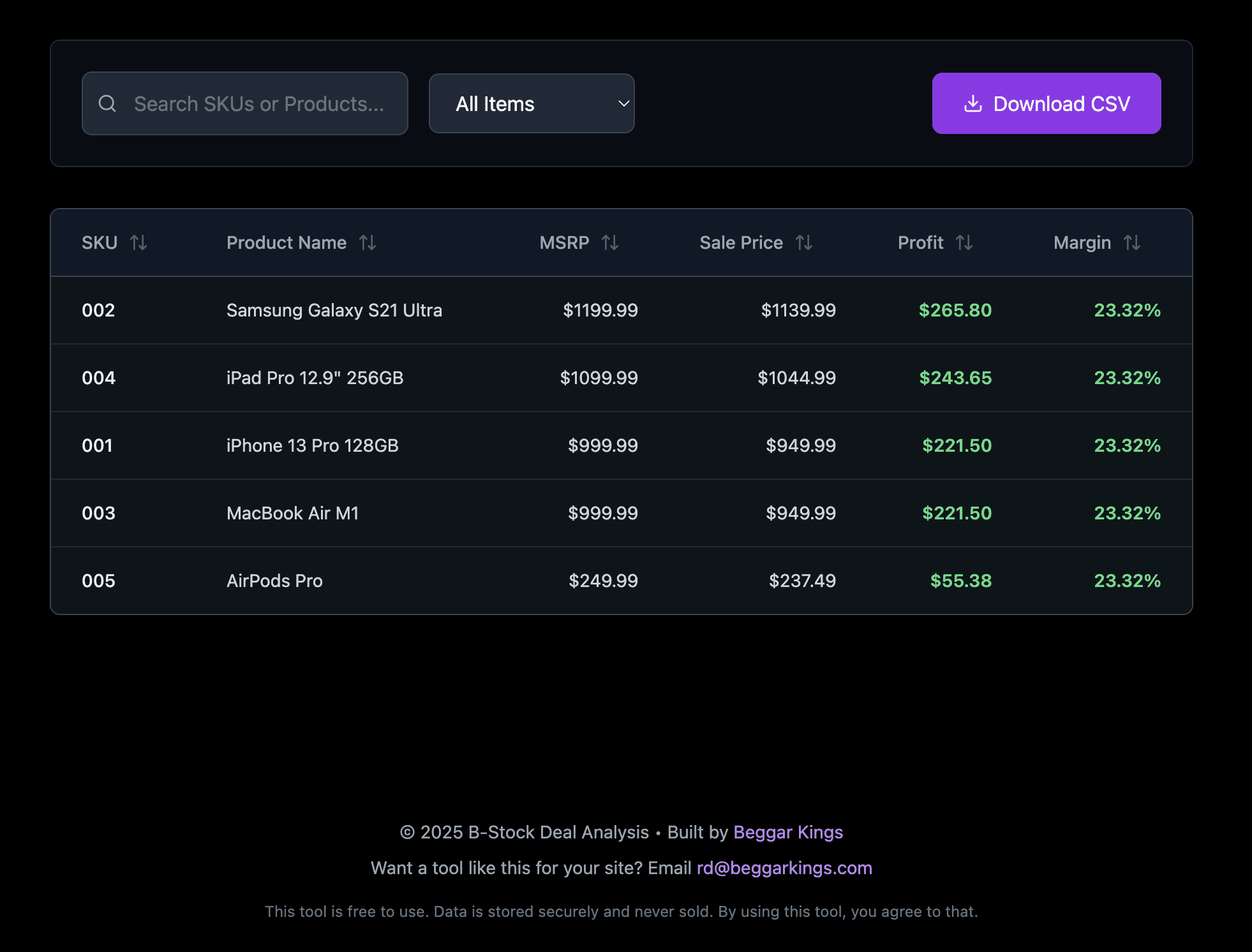Open the Beggar Kings link
Screen dimensions: 1252x952
pyautogui.click(x=788, y=832)
